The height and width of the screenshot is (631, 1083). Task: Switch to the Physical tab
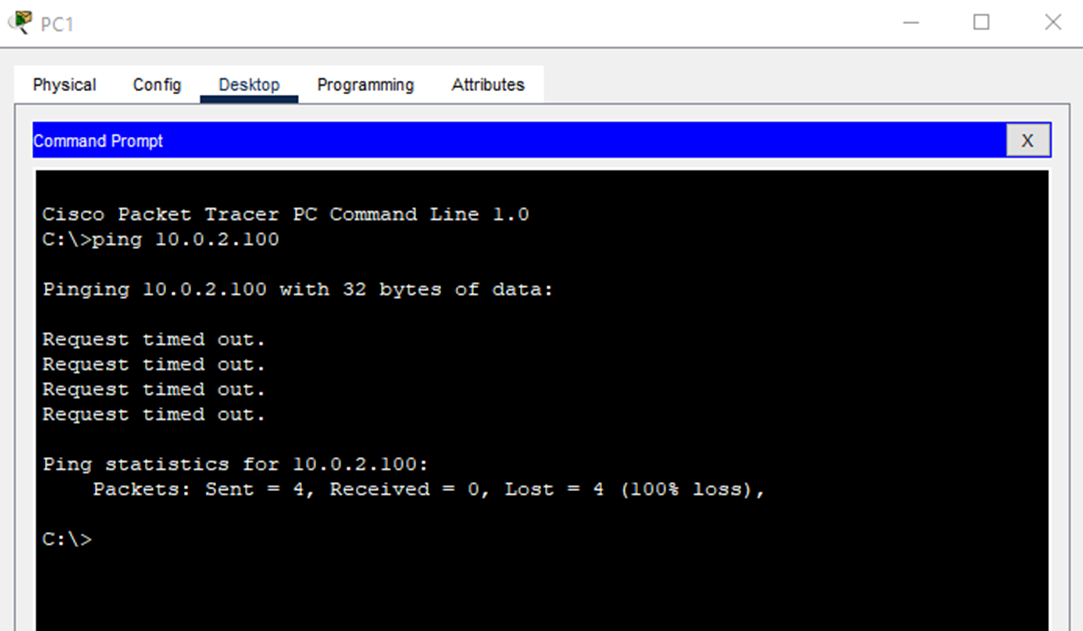[x=64, y=85]
